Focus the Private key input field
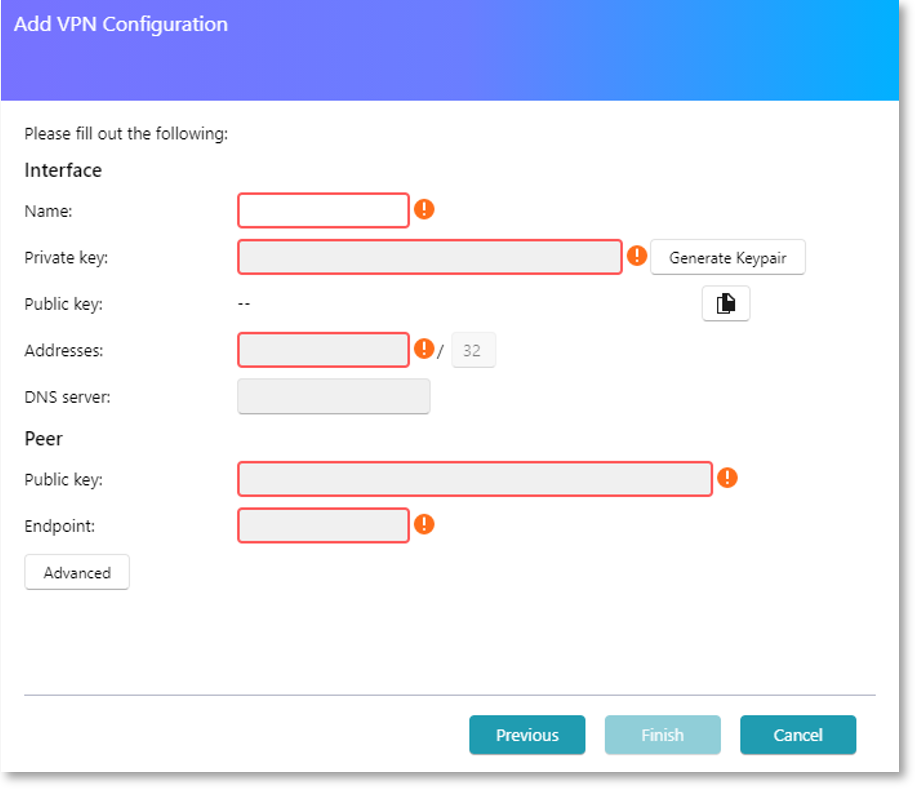The height and width of the screenshot is (792, 915). [x=429, y=257]
